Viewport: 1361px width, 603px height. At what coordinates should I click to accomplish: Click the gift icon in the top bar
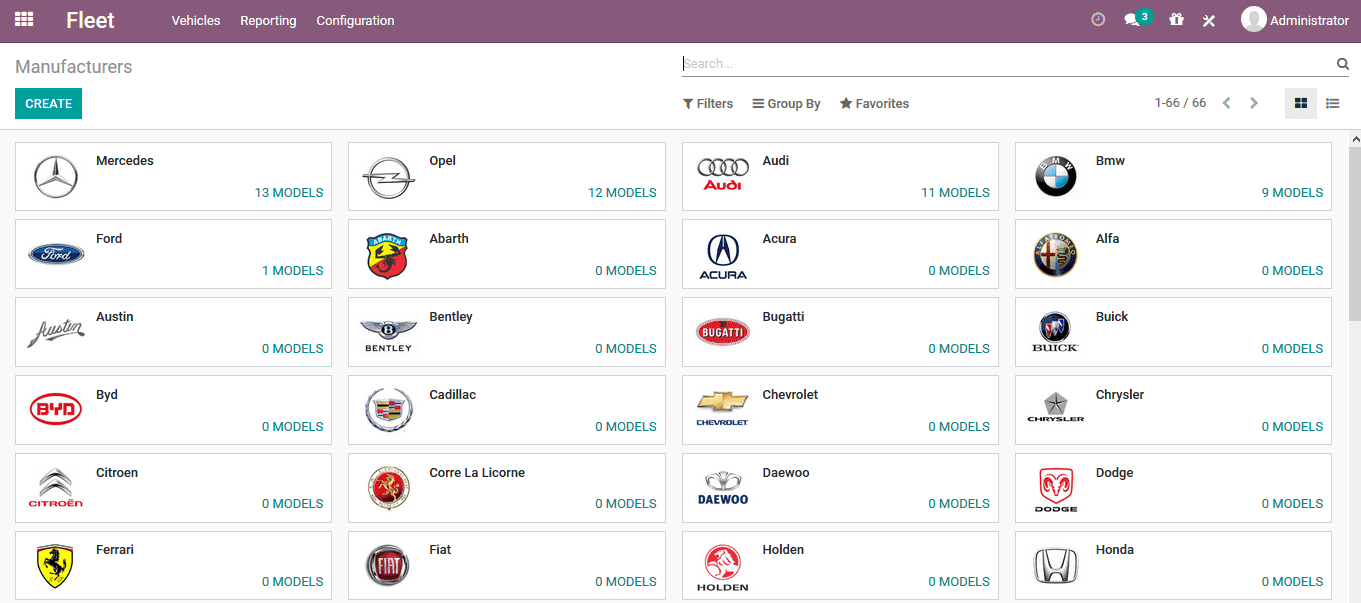(1176, 20)
